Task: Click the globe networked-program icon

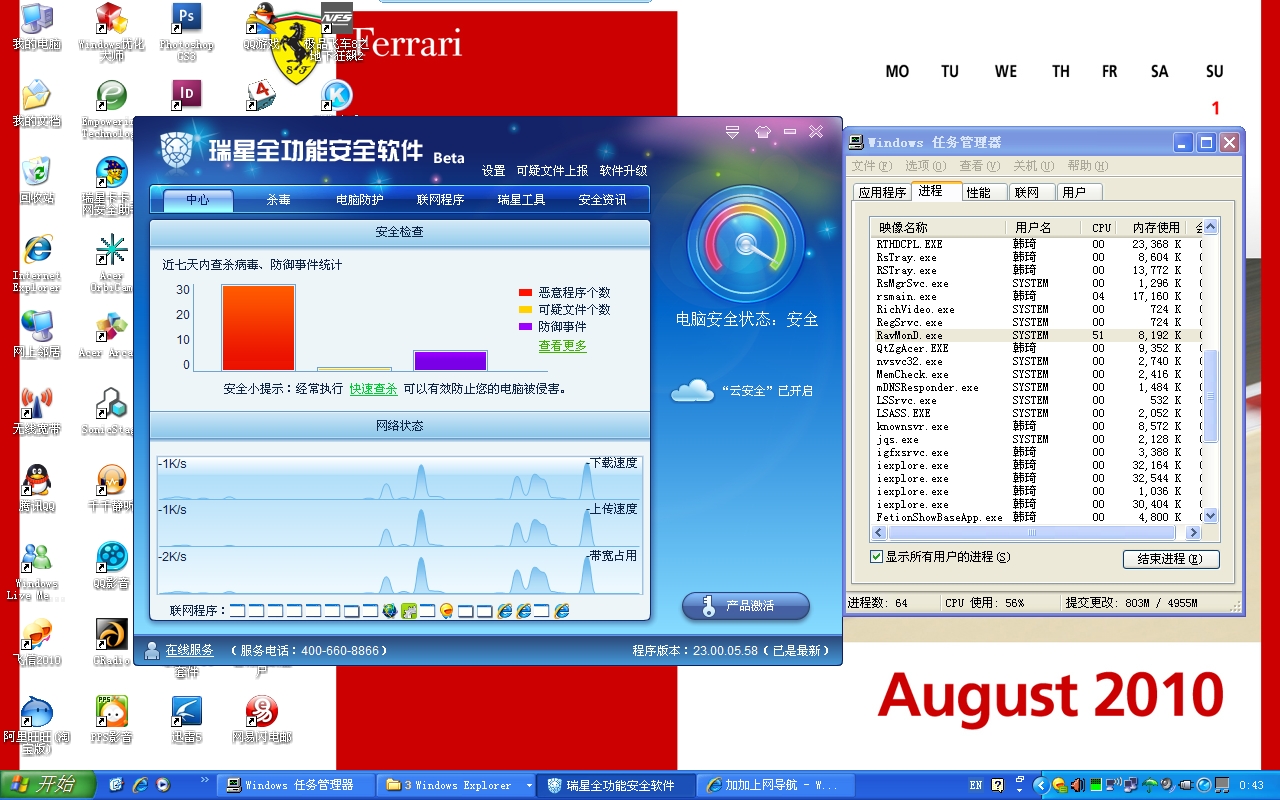Action: pyautogui.click(x=390, y=610)
